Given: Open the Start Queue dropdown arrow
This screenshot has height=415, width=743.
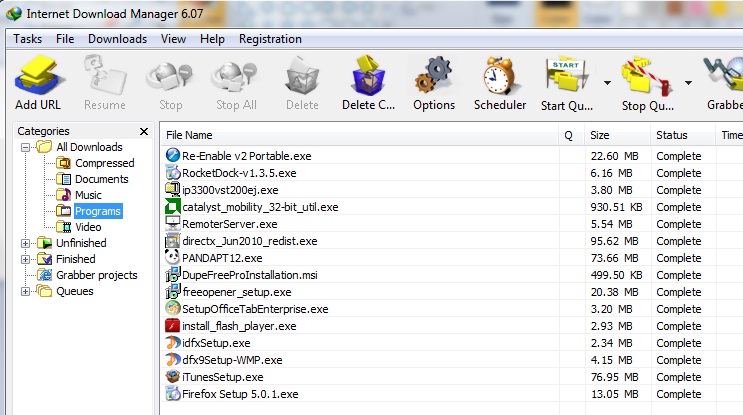Looking at the screenshot, I should click(x=607, y=83).
